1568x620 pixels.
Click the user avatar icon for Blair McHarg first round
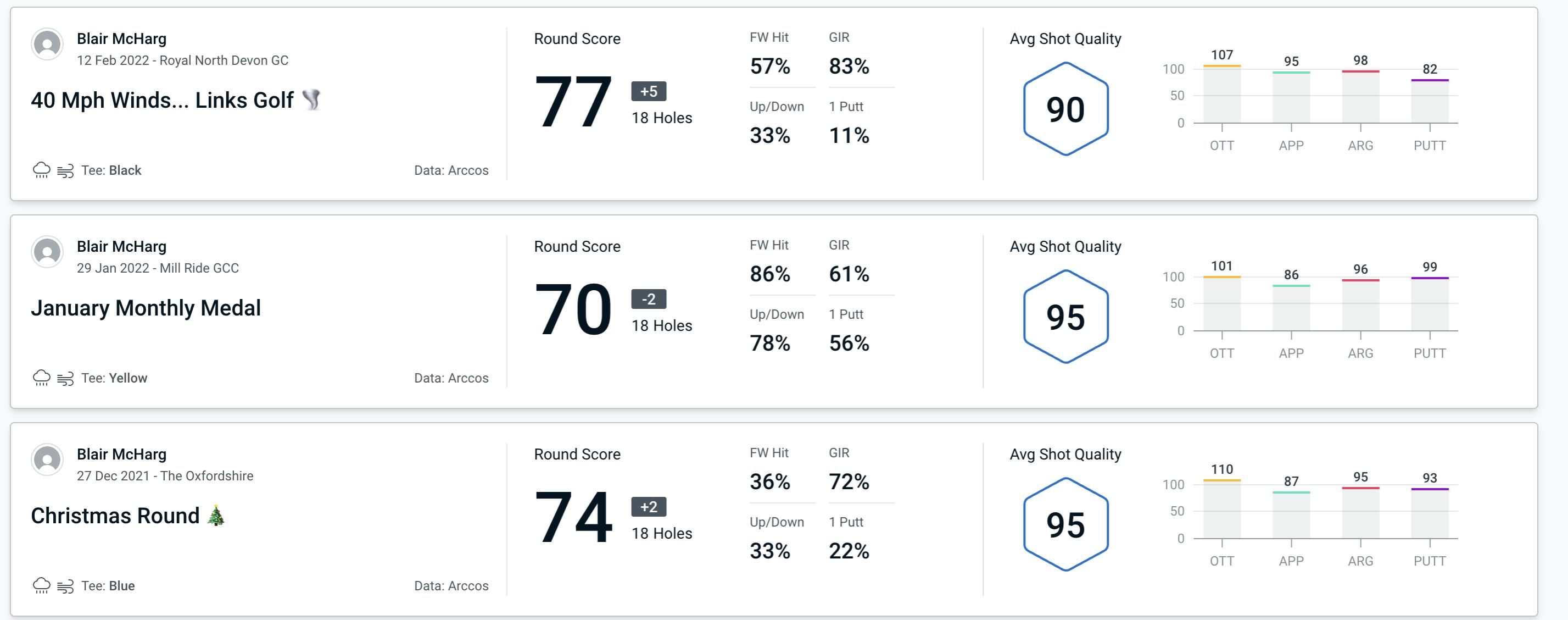[x=46, y=46]
